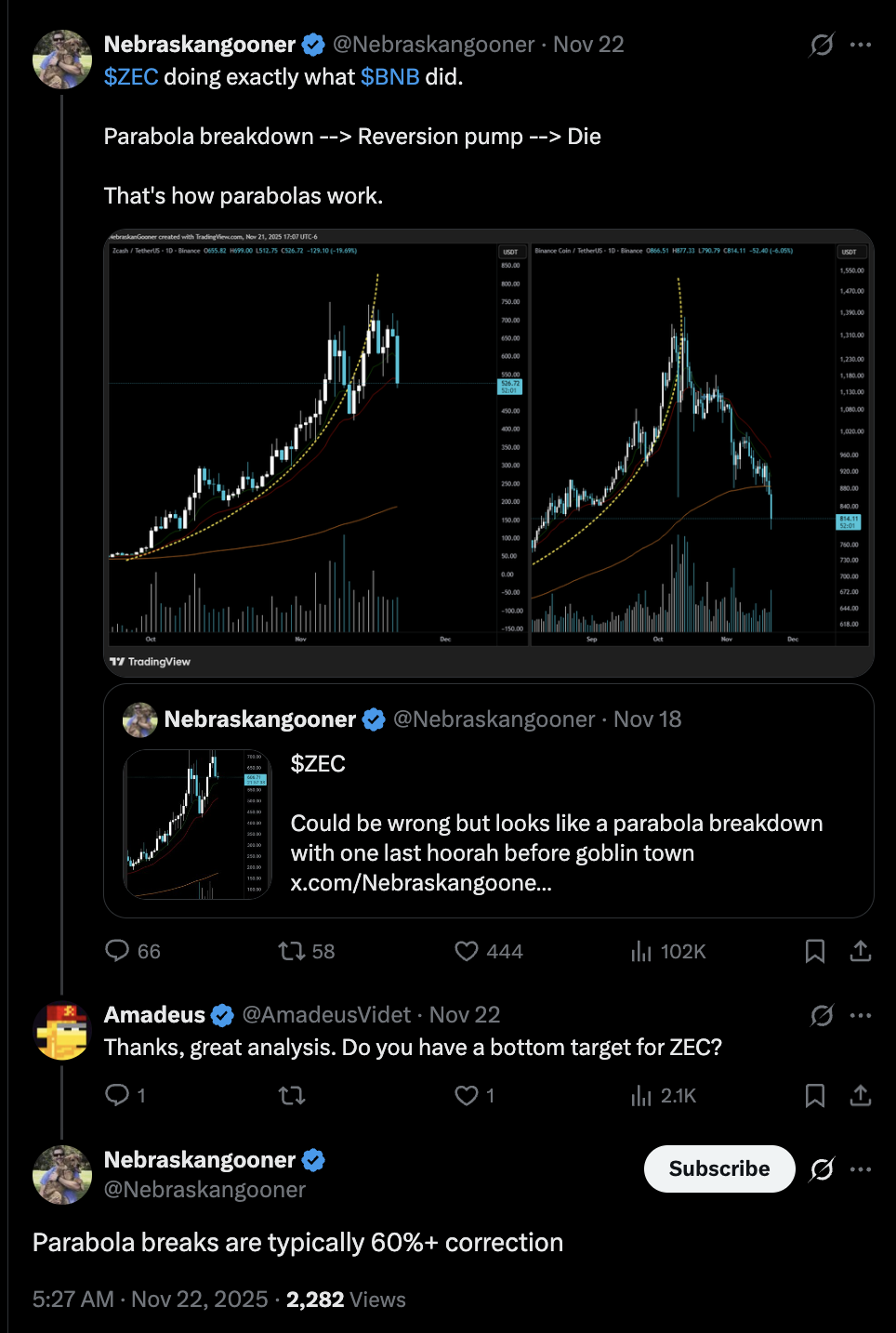Open Amadeus's profile avatar
The image size is (896, 1333).
pyautogui.click(x=62, y=1031)
